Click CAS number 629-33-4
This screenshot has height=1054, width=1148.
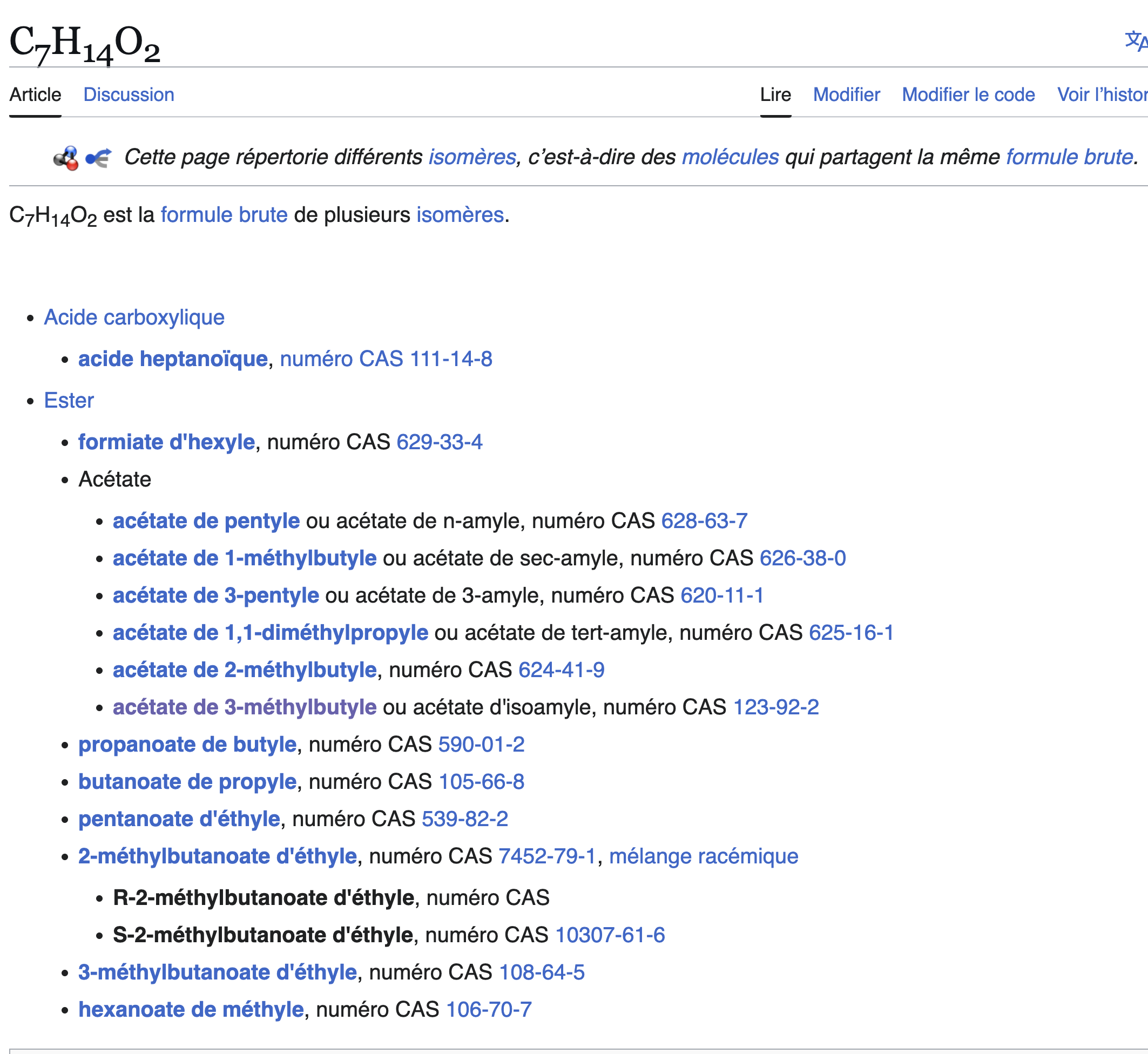(440, 443)
